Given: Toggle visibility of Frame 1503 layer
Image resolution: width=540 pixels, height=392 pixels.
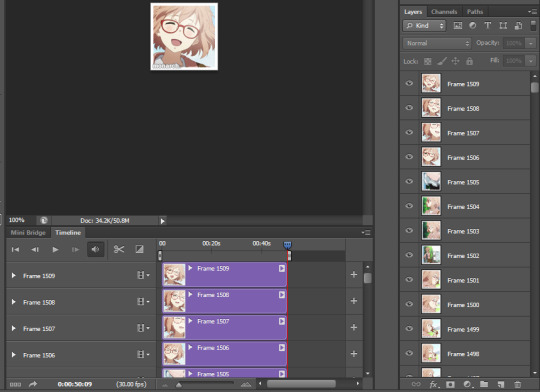Looking at the screenshot, I should click(409, 230).
